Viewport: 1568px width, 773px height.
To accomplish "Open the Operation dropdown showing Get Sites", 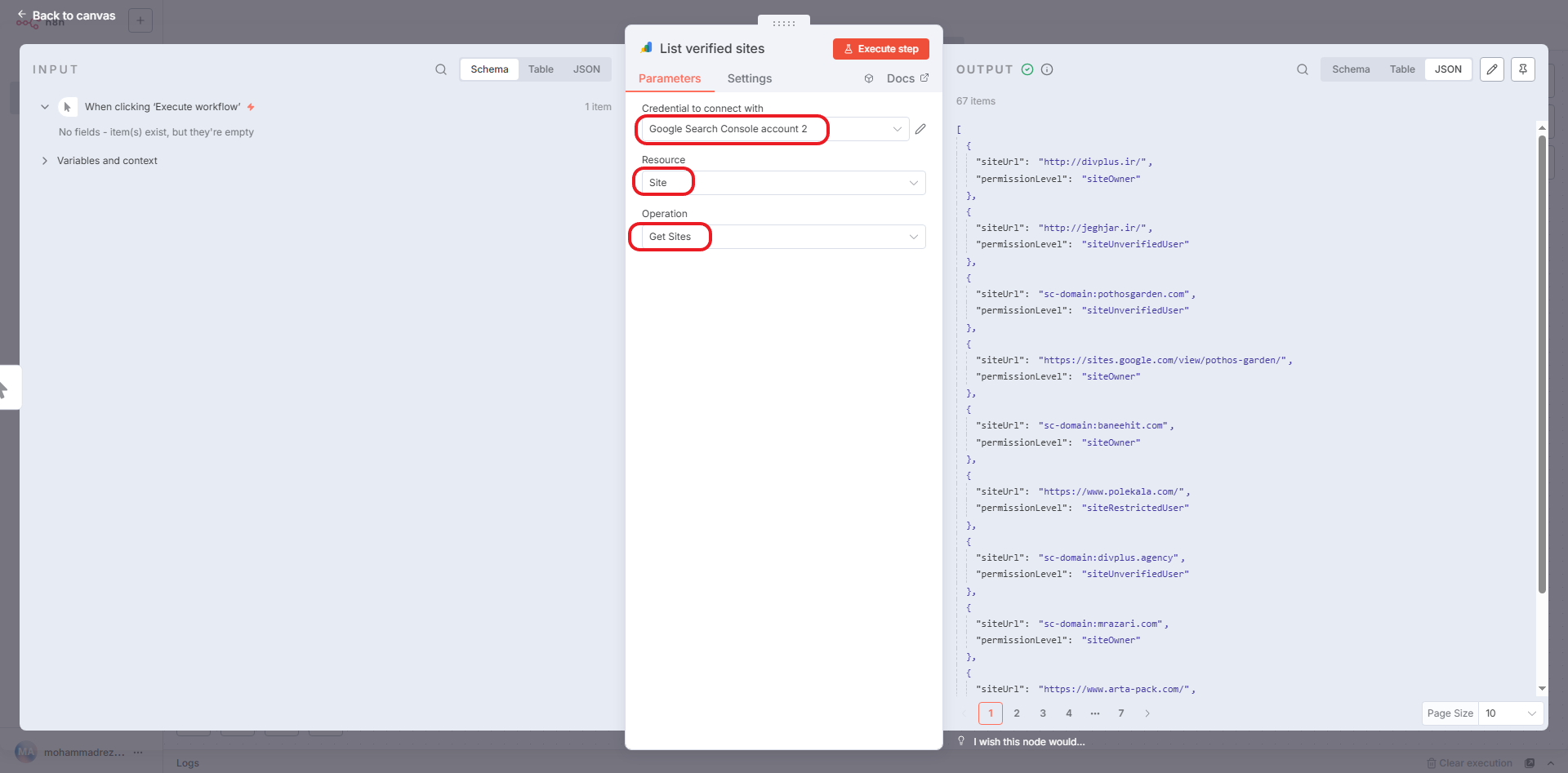I will click(782, 237).
